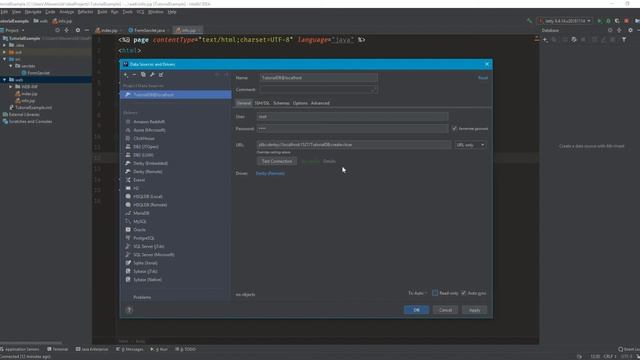This screenshot has height=360, width=640.
Task: Select SQL Server (jTds) driver
Action: pos(149,247)
